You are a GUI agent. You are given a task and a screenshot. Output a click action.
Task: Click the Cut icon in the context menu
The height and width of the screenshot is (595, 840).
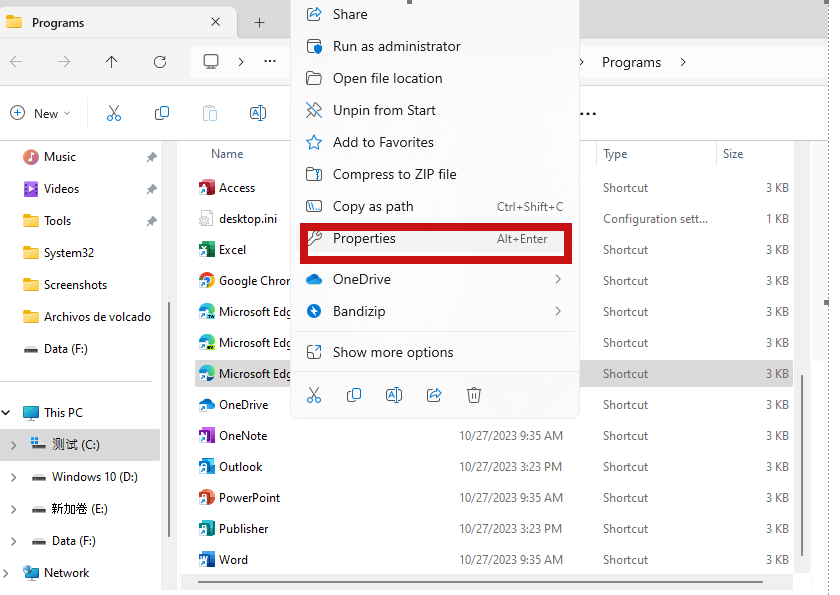click(x=314, y=395)
